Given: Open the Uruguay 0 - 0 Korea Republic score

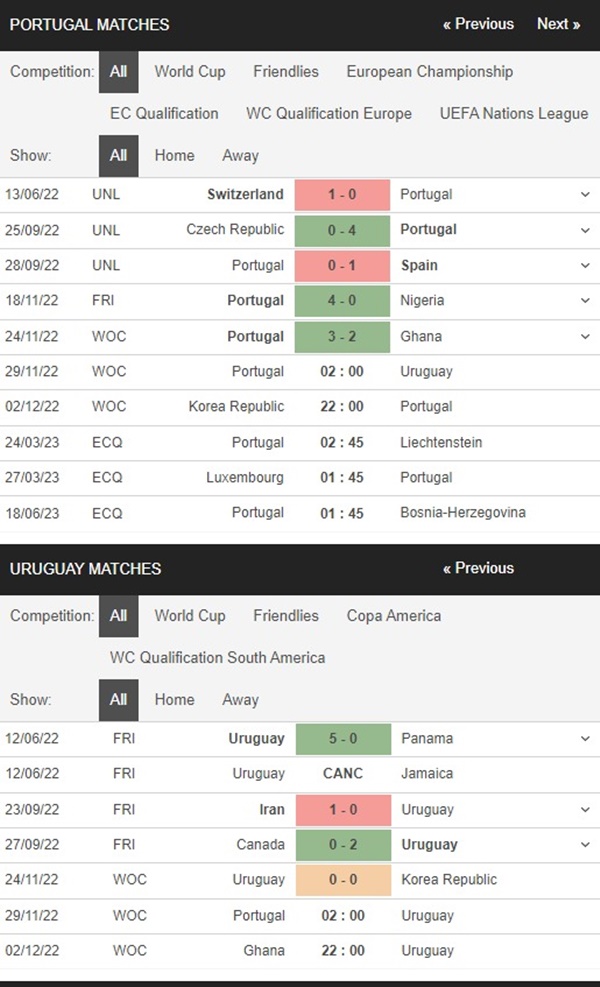Looking at the screenshot, I should pyautogui.click(x=343, y=880).
